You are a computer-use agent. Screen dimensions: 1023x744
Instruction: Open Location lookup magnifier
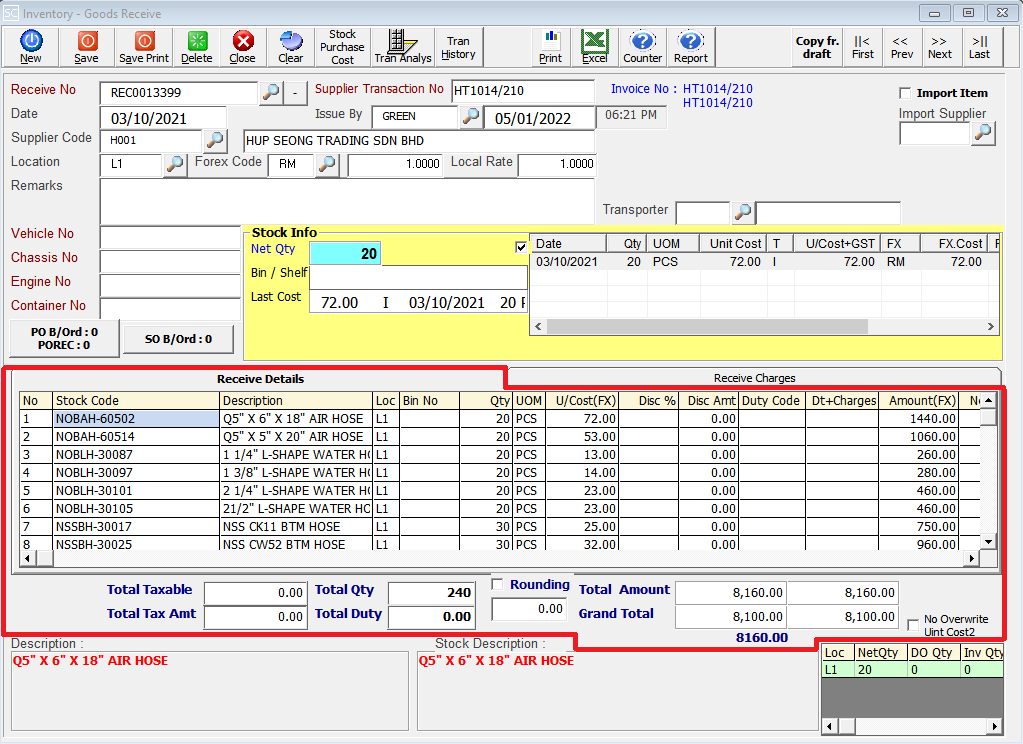click(174, 164)
